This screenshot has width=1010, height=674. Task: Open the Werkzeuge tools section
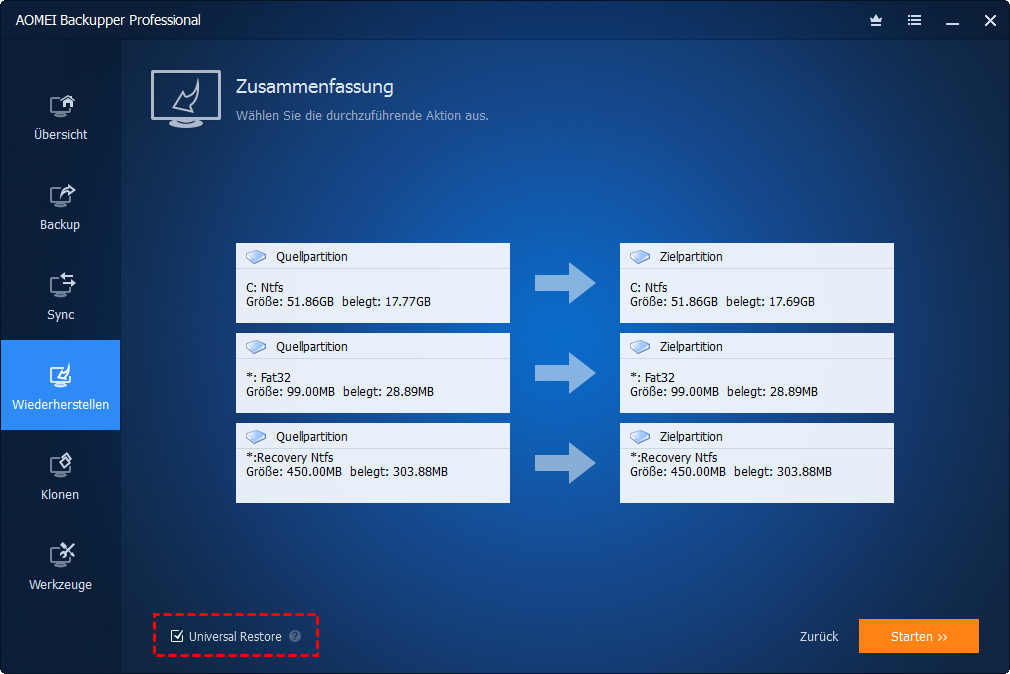[61, 568]
